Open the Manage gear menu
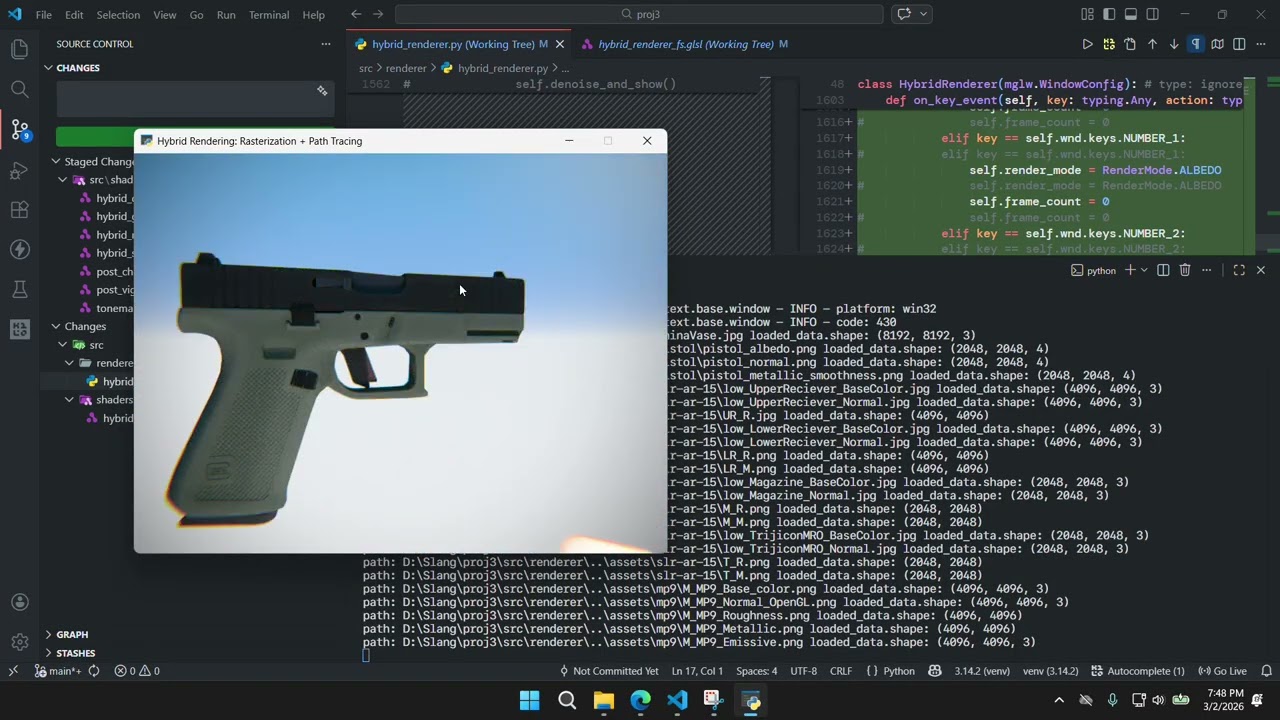Screen dimensions: 1280x720 [19, 642]
